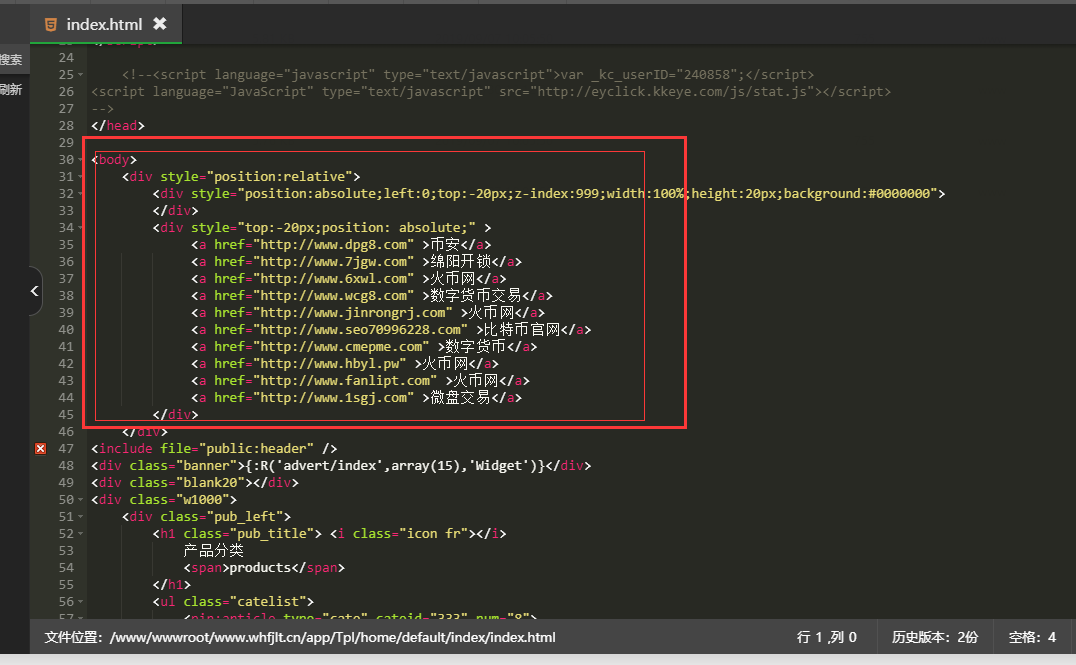Click the blank20 div on line 49
Screen dimensions: 1076x665
point(195,482)
